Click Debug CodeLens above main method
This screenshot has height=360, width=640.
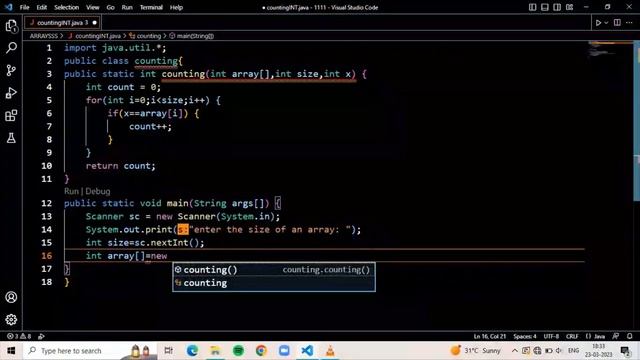point(98,191)
